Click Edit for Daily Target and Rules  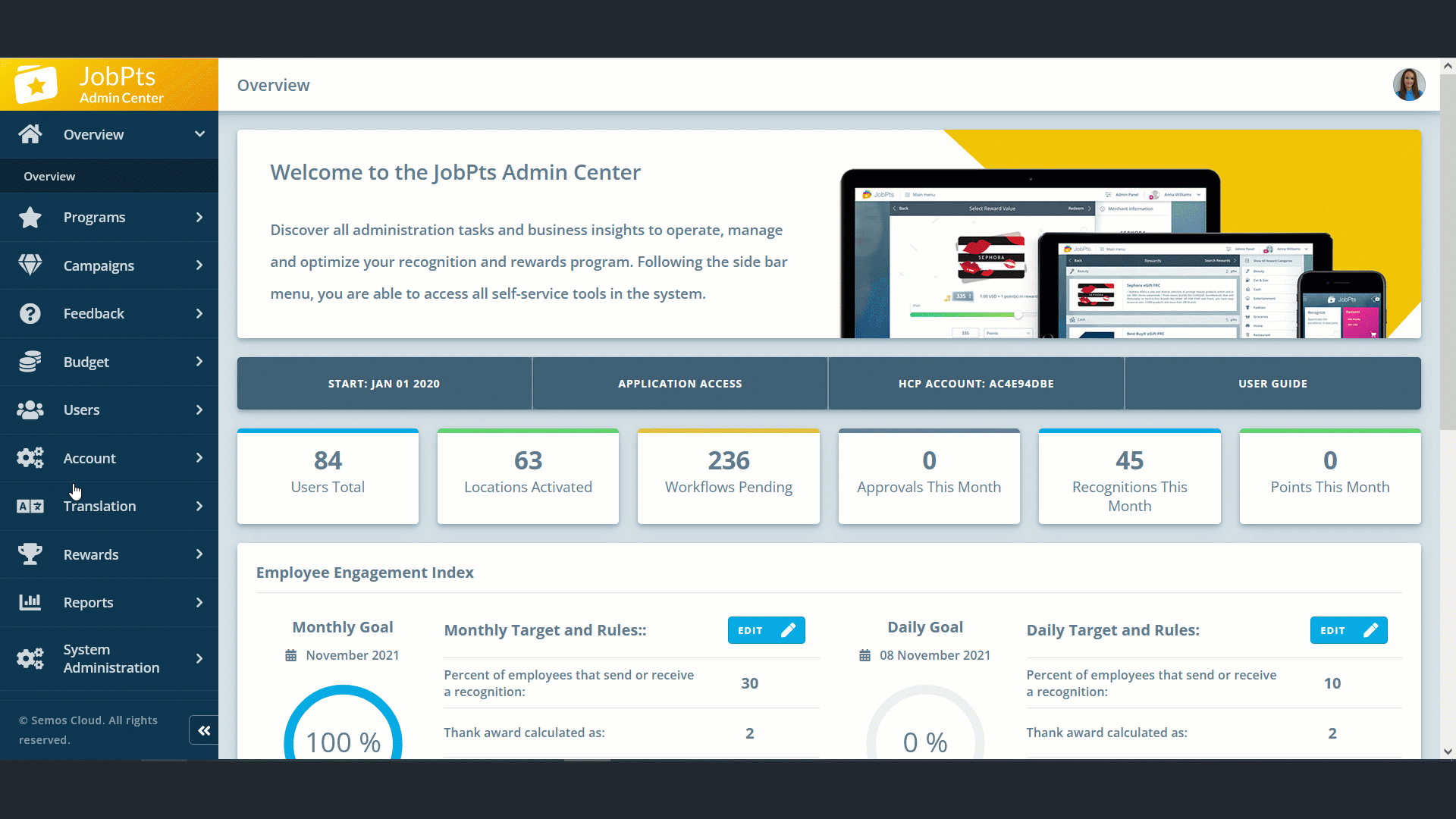click(1348, 630)
